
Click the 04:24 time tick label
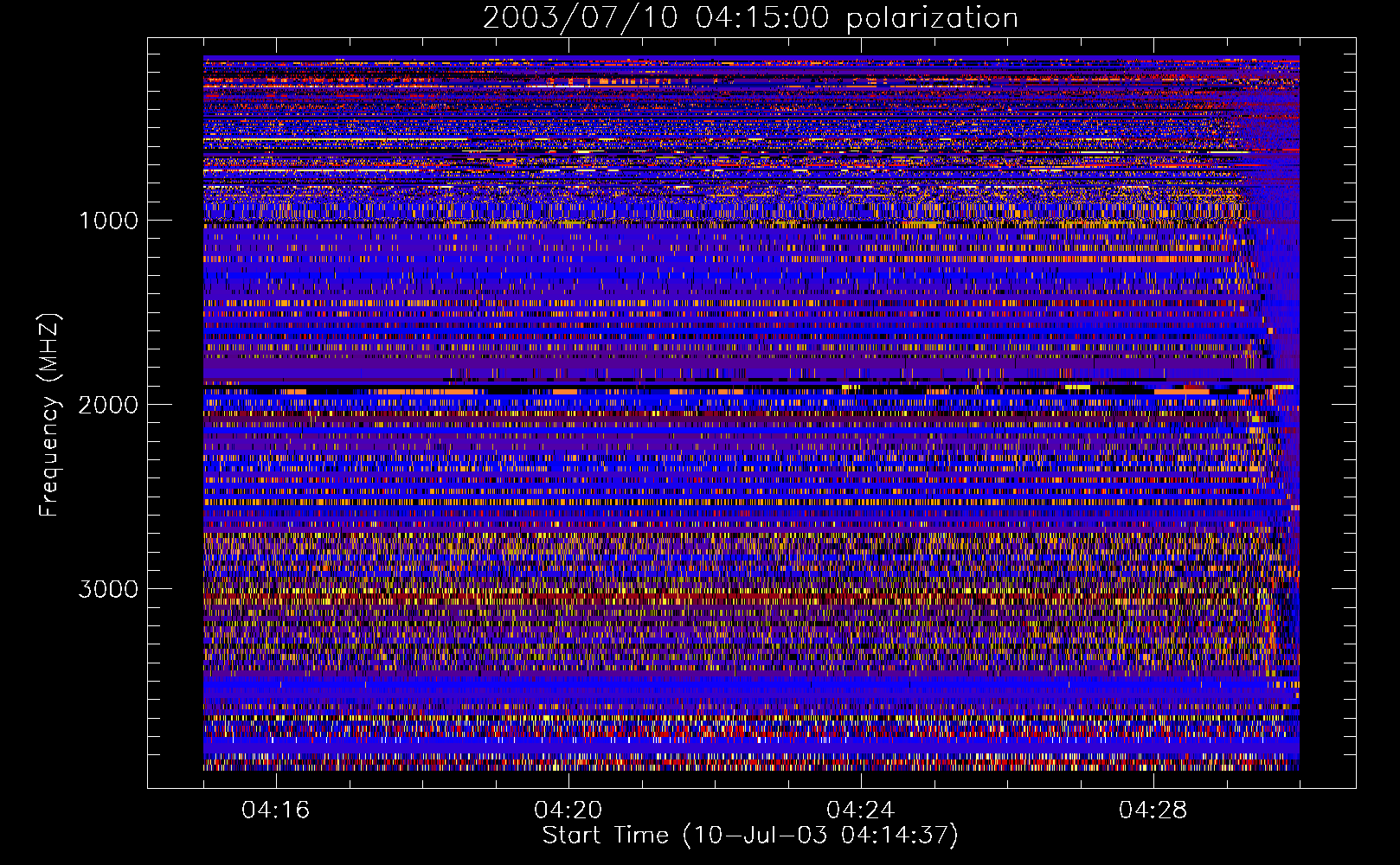coord(861,811)
